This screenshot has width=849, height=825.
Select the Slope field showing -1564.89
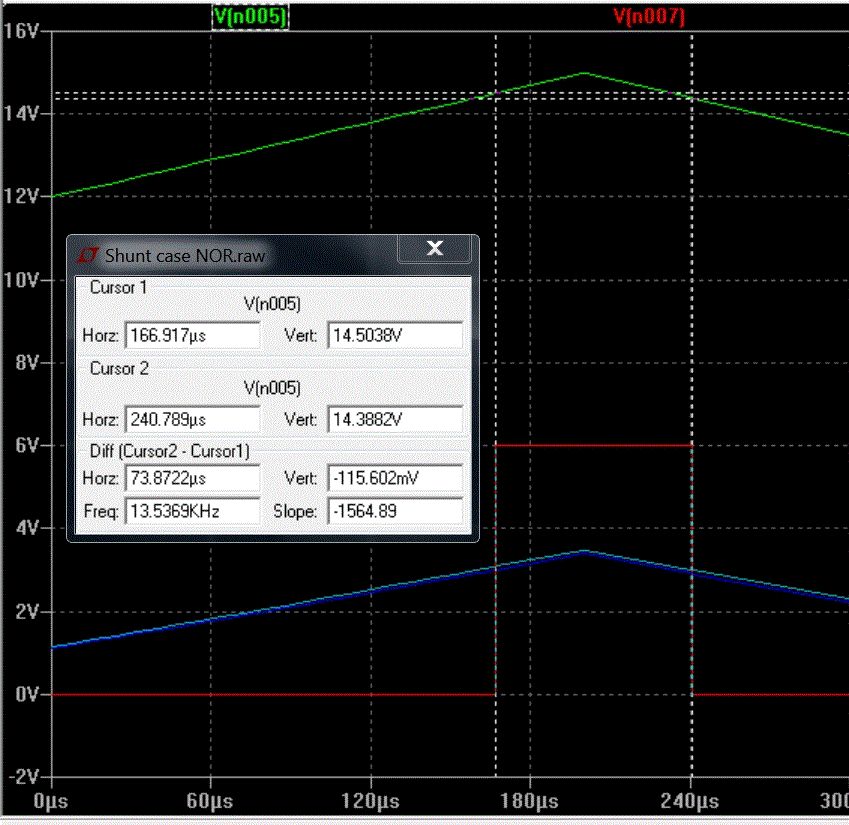tap(395, 511)
